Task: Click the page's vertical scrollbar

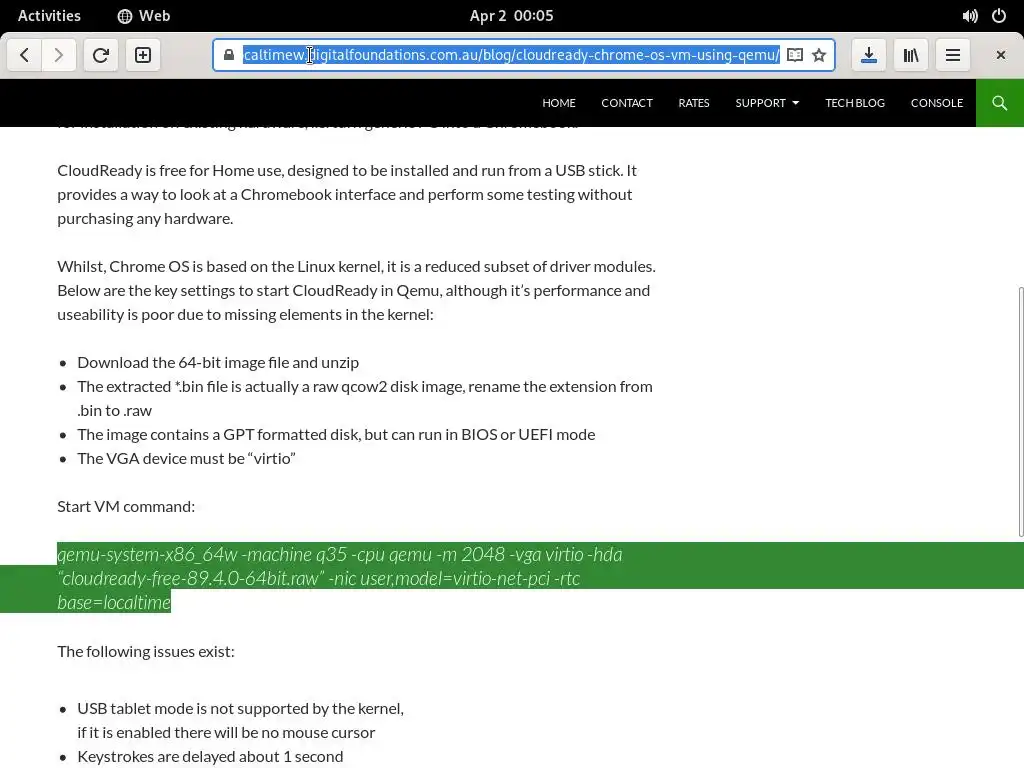Action: pos(1020,411)
